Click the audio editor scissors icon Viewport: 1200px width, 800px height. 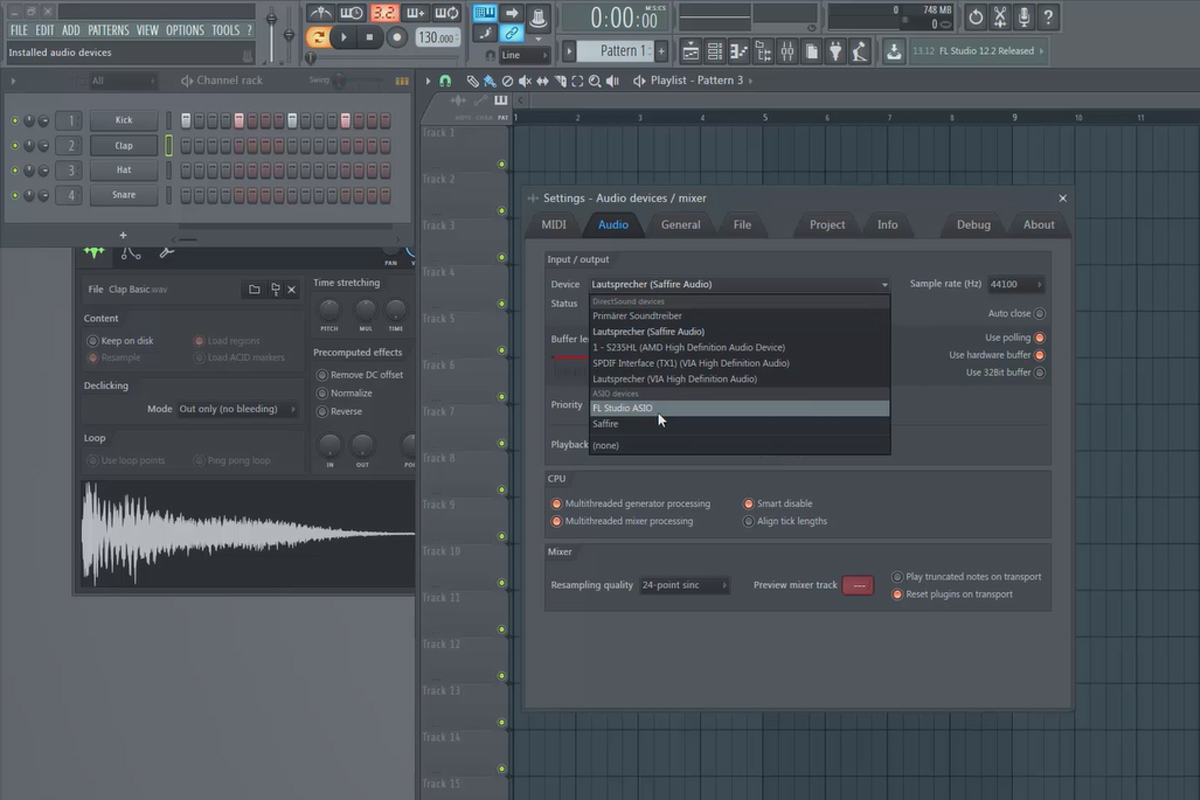pos(1000,17)
